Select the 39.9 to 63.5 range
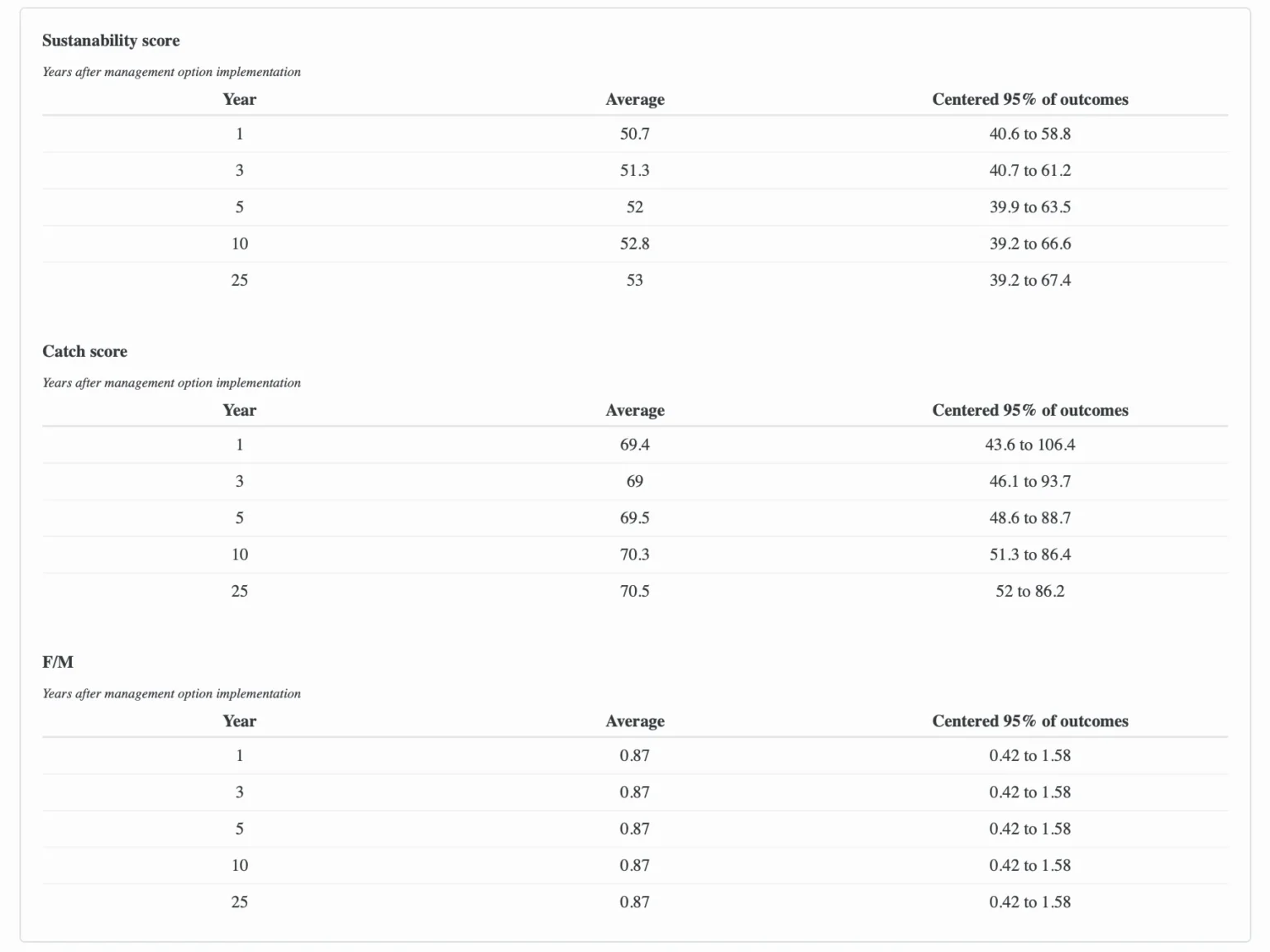Screen dimensions: 1270x952 pos(1030,207)
